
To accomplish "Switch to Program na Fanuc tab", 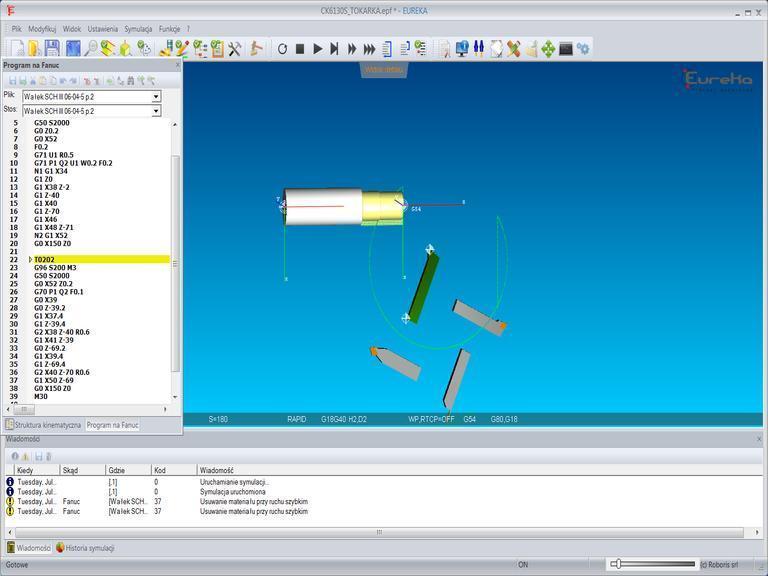I will pyautogui.click(x=112, y=425).
